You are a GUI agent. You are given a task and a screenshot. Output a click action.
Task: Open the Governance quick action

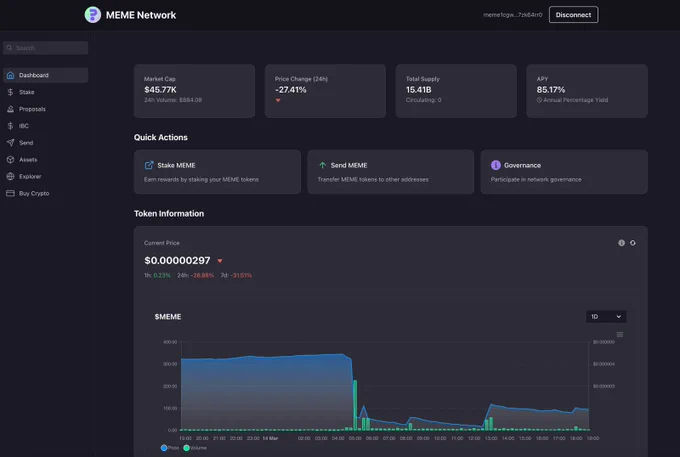[x=564, y=172]
